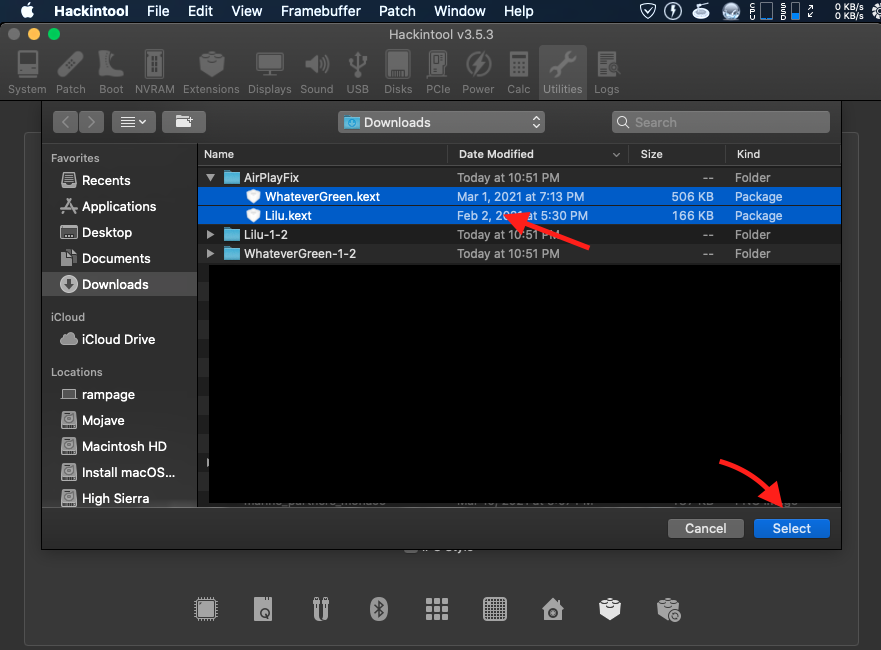Click the white kext brick utility icon
This screenshot has width=881, height=650.
[x=610, y=610]
